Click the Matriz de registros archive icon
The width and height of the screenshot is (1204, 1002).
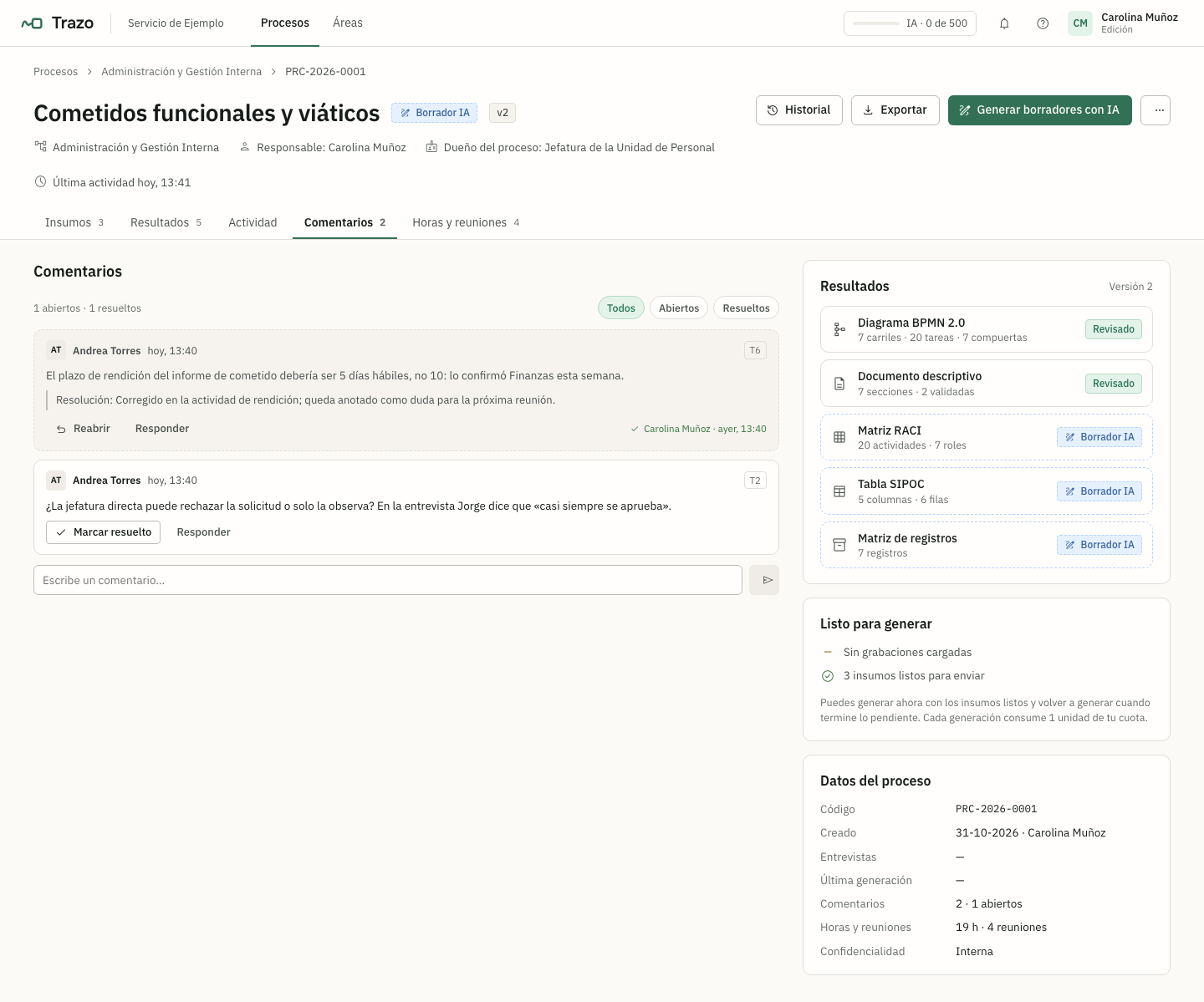click(839, 545)
